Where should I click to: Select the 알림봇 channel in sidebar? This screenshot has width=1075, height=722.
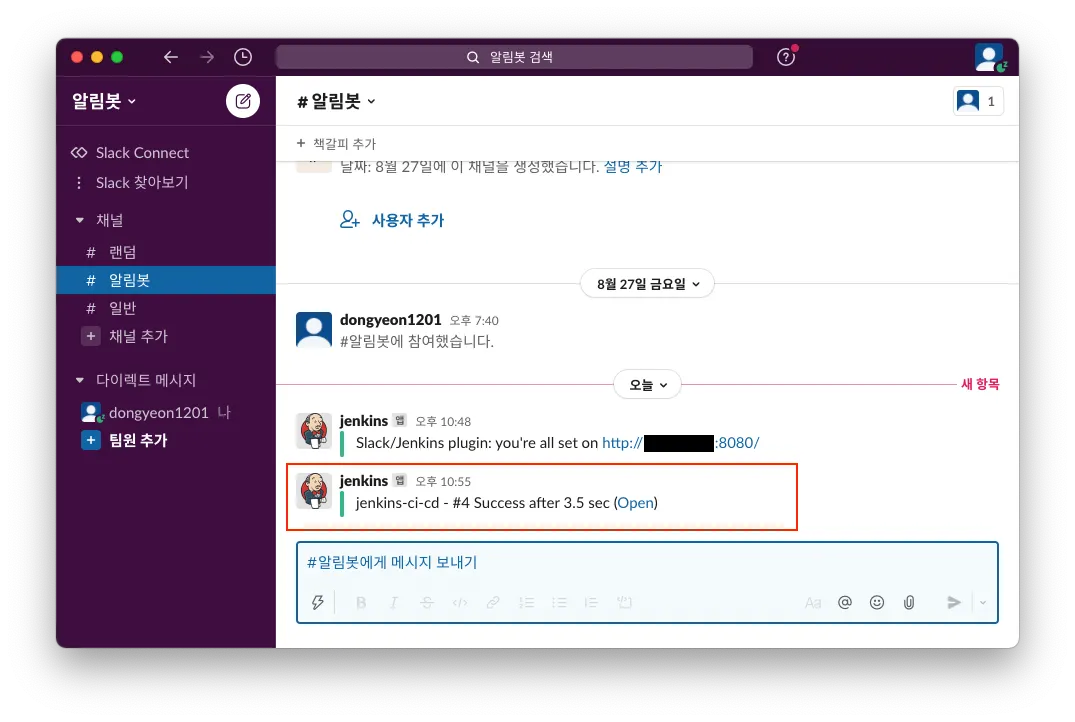coord(165,280)
